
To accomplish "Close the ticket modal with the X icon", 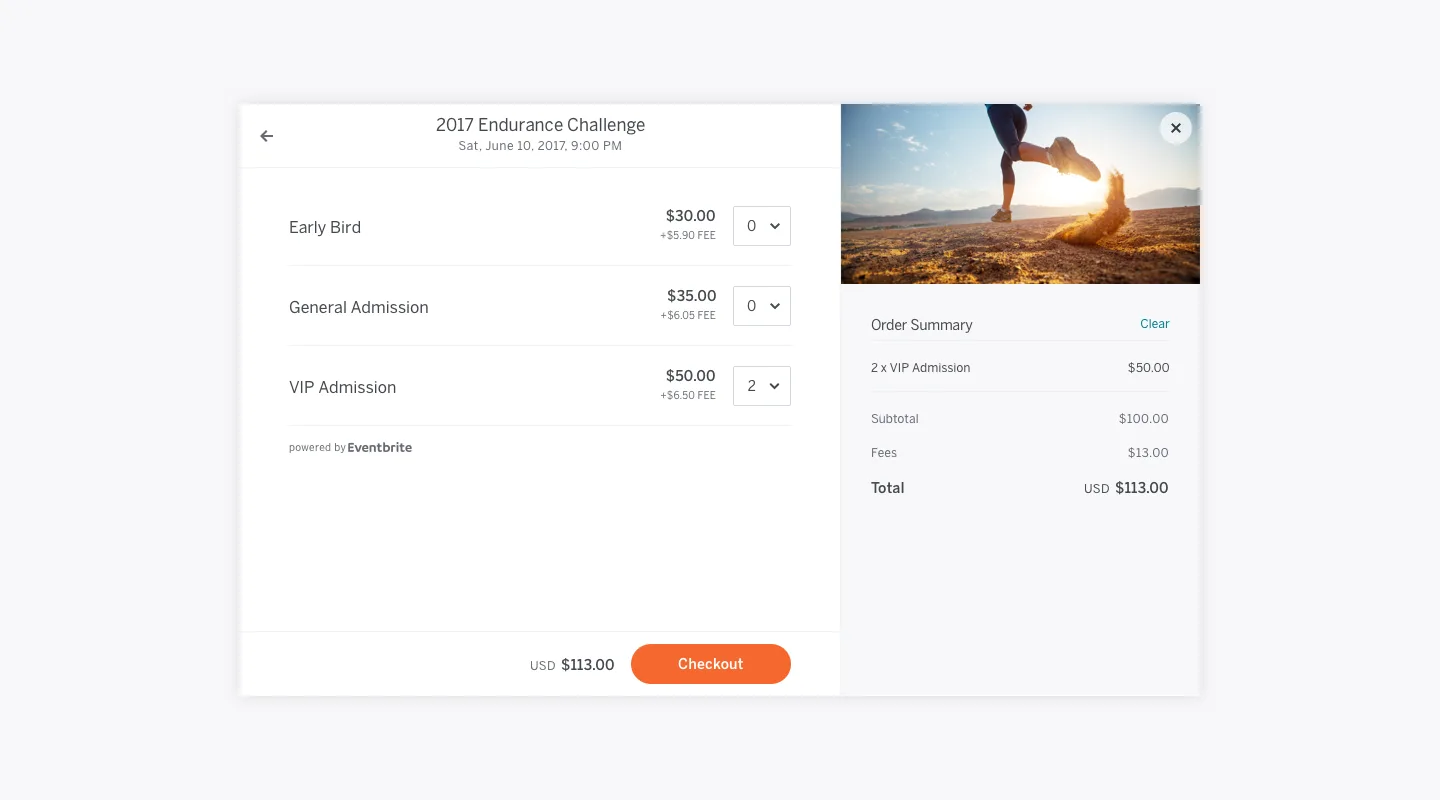I will pyautogui.click(x=1176, y=128).
